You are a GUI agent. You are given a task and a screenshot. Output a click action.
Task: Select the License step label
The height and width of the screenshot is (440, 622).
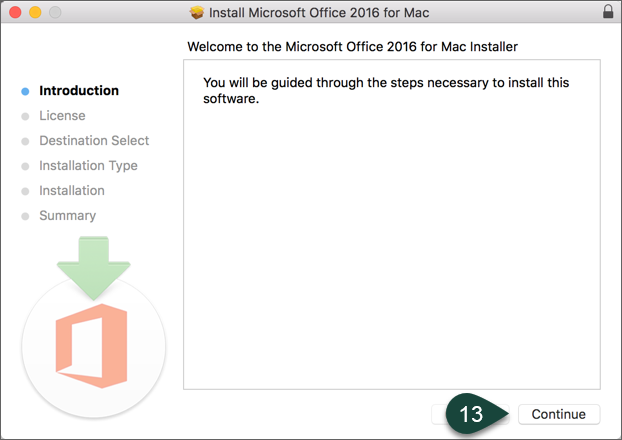click(62, 116)
